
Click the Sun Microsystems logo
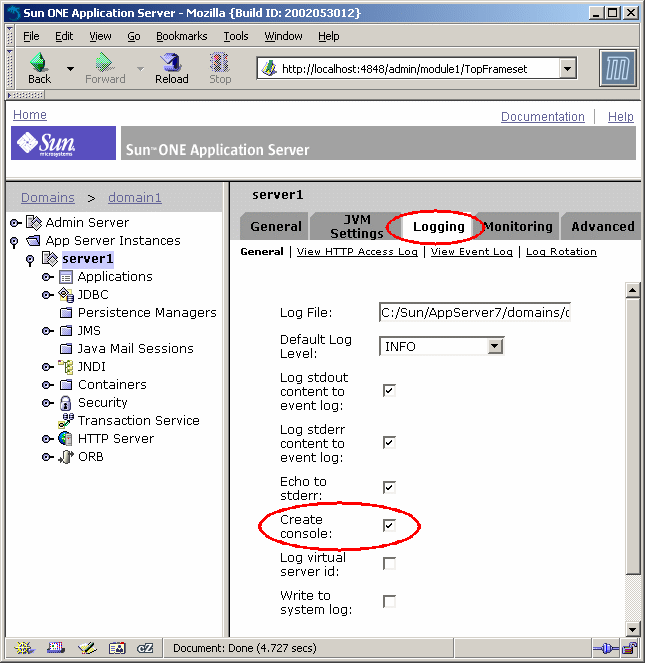(63, 143)
